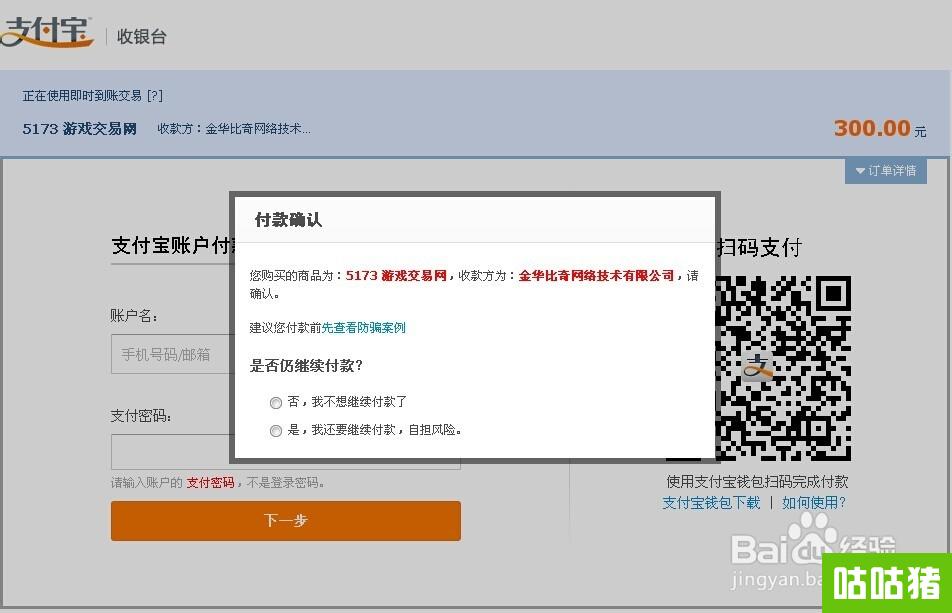This screenshot has height=613, width=952.
Task: Open the 支付宝钱包下载 link
Action: pos(711,503)
